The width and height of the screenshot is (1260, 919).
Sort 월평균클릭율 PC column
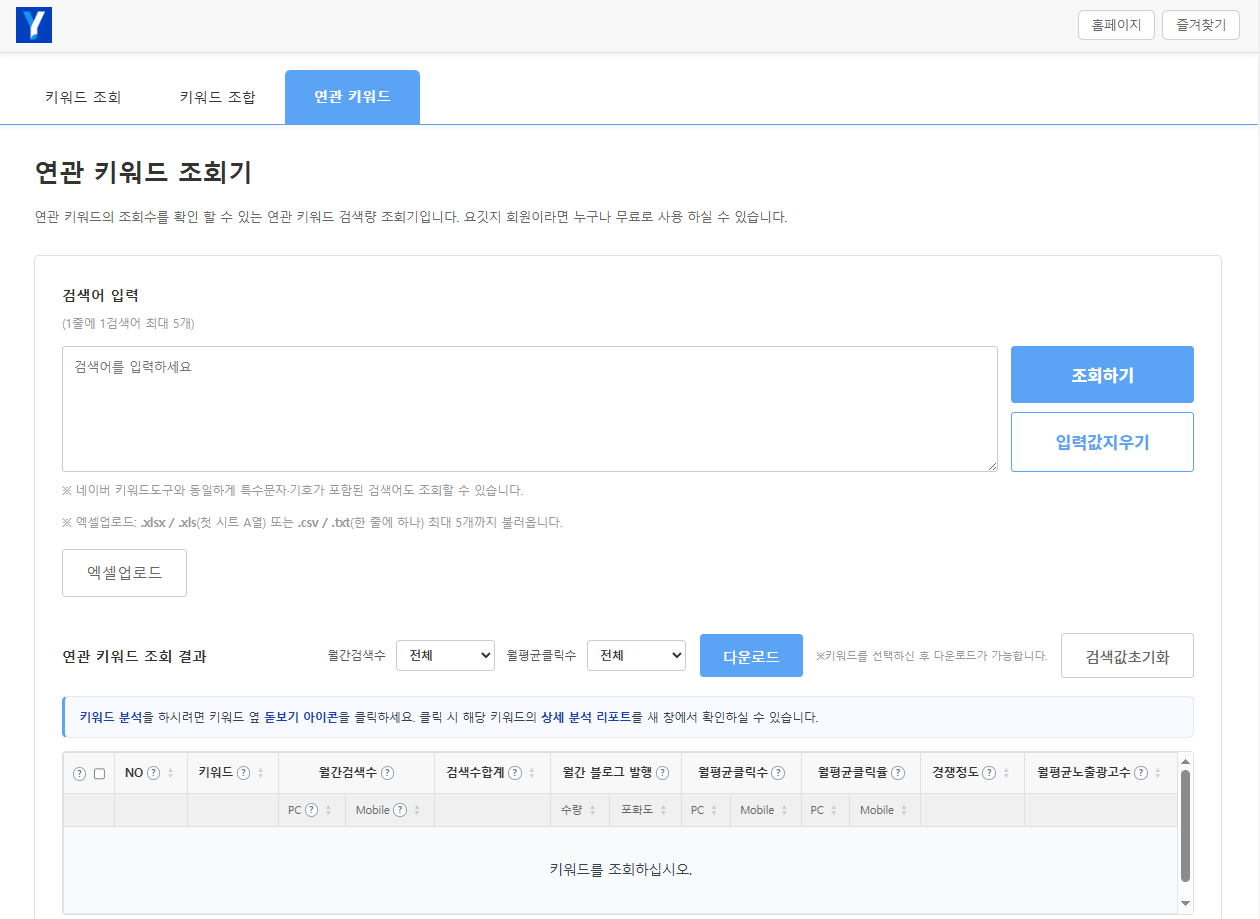click(834, 810)
